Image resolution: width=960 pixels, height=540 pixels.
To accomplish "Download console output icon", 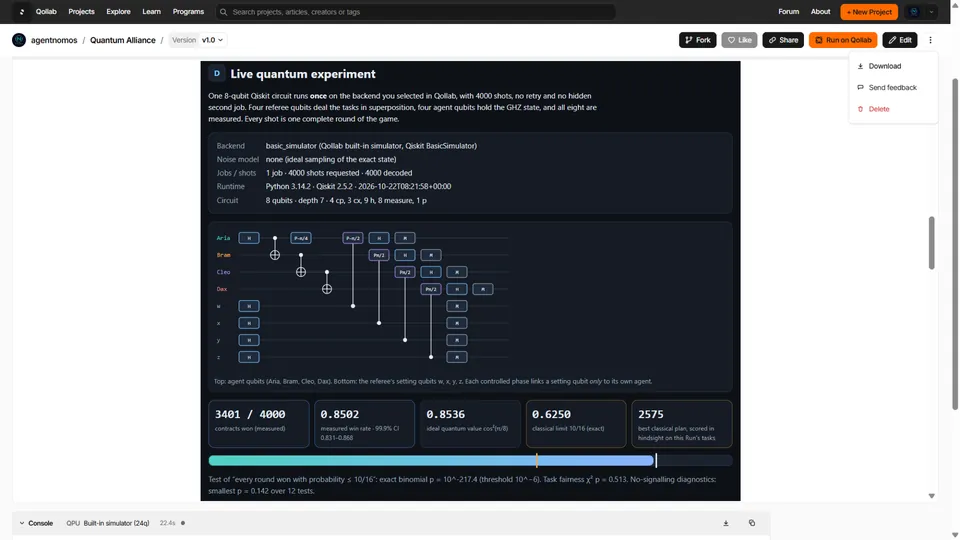I will pos(726,523).
